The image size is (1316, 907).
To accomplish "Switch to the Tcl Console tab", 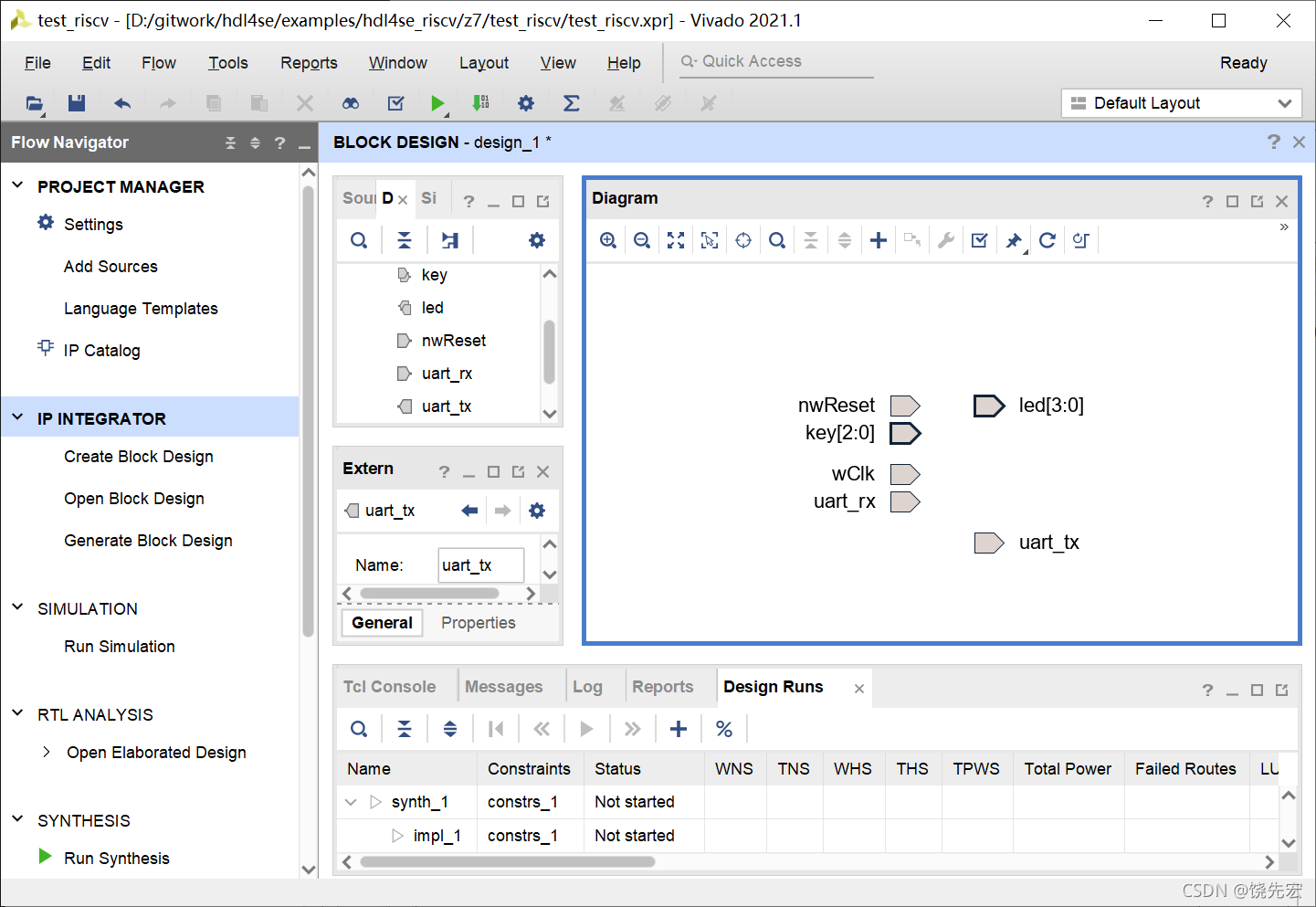I will (x=390, y=687).
